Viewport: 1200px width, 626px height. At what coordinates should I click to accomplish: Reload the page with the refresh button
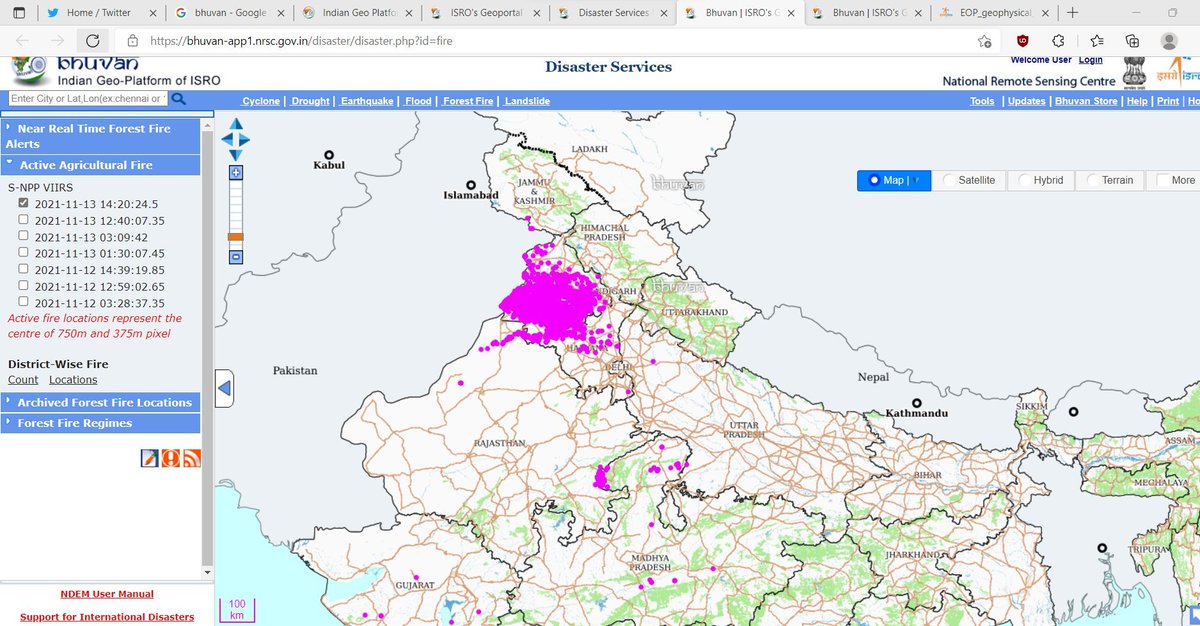[92, 41]
